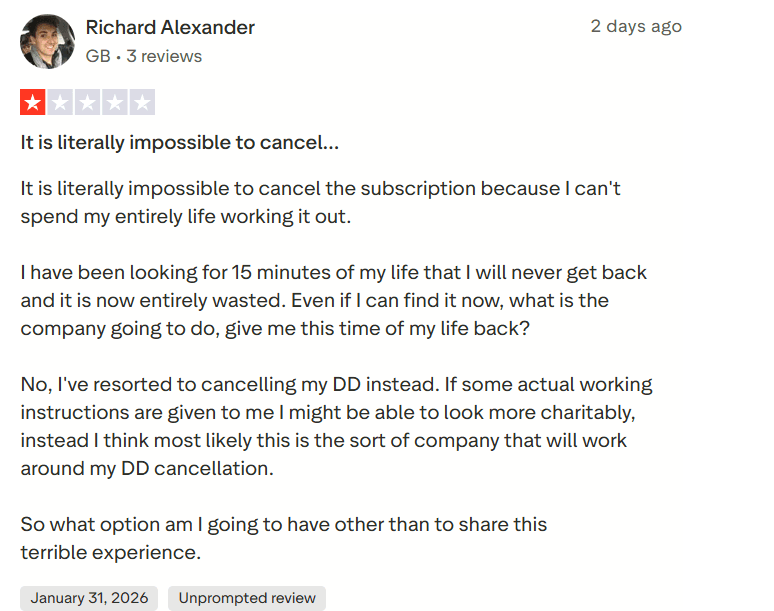Open the reviewer's 3 reviews count
Screen dimensions: 774x611
click(x=164, y=56)
